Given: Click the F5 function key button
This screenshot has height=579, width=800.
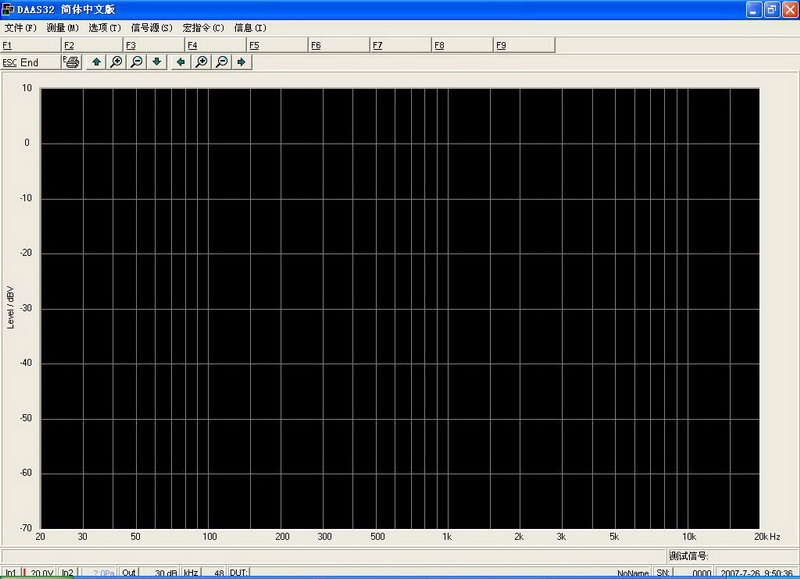Looking at the screenshot, I should tap(277, 46).
